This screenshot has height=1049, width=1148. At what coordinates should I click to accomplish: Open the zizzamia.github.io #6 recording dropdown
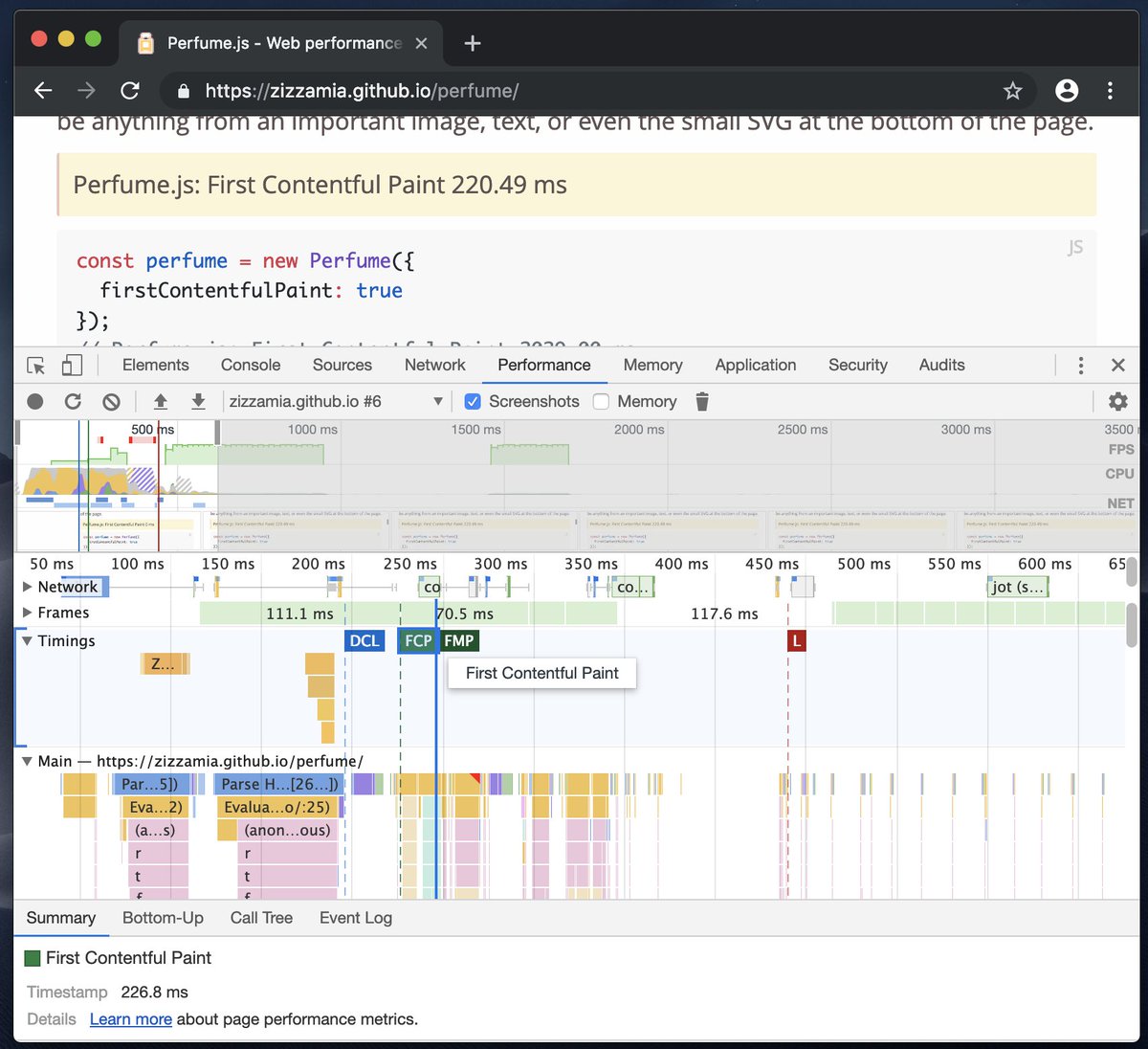coord(336,402)
